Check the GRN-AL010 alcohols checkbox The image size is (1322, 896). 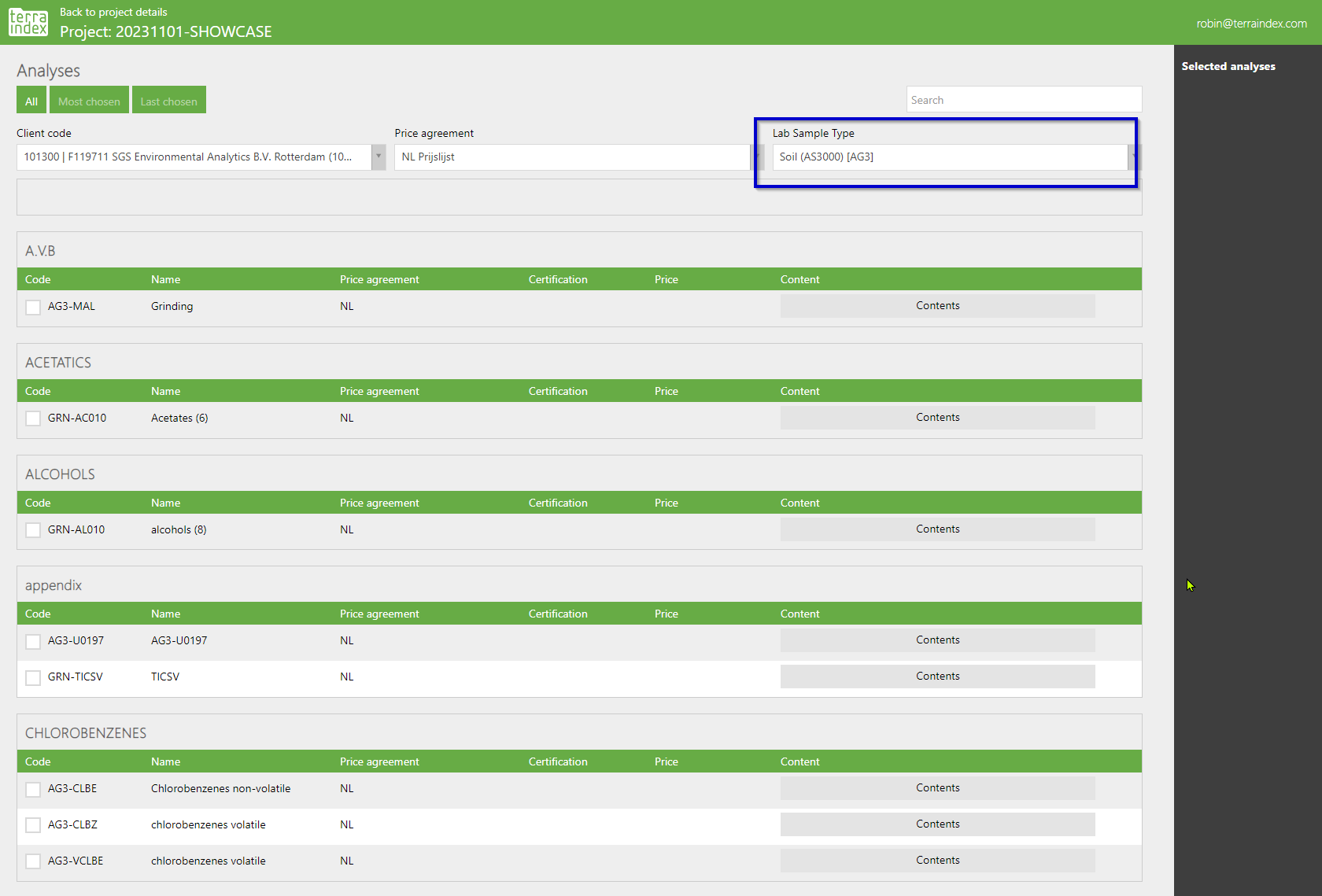click(x=33, y=530)
